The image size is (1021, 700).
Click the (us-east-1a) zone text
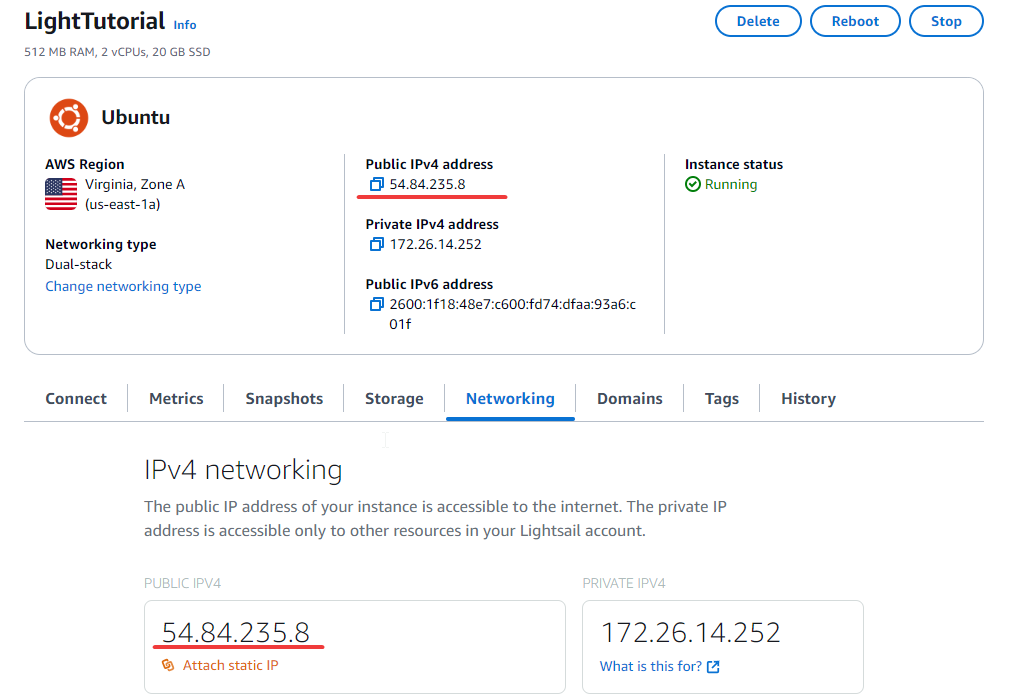click(122, 204)
